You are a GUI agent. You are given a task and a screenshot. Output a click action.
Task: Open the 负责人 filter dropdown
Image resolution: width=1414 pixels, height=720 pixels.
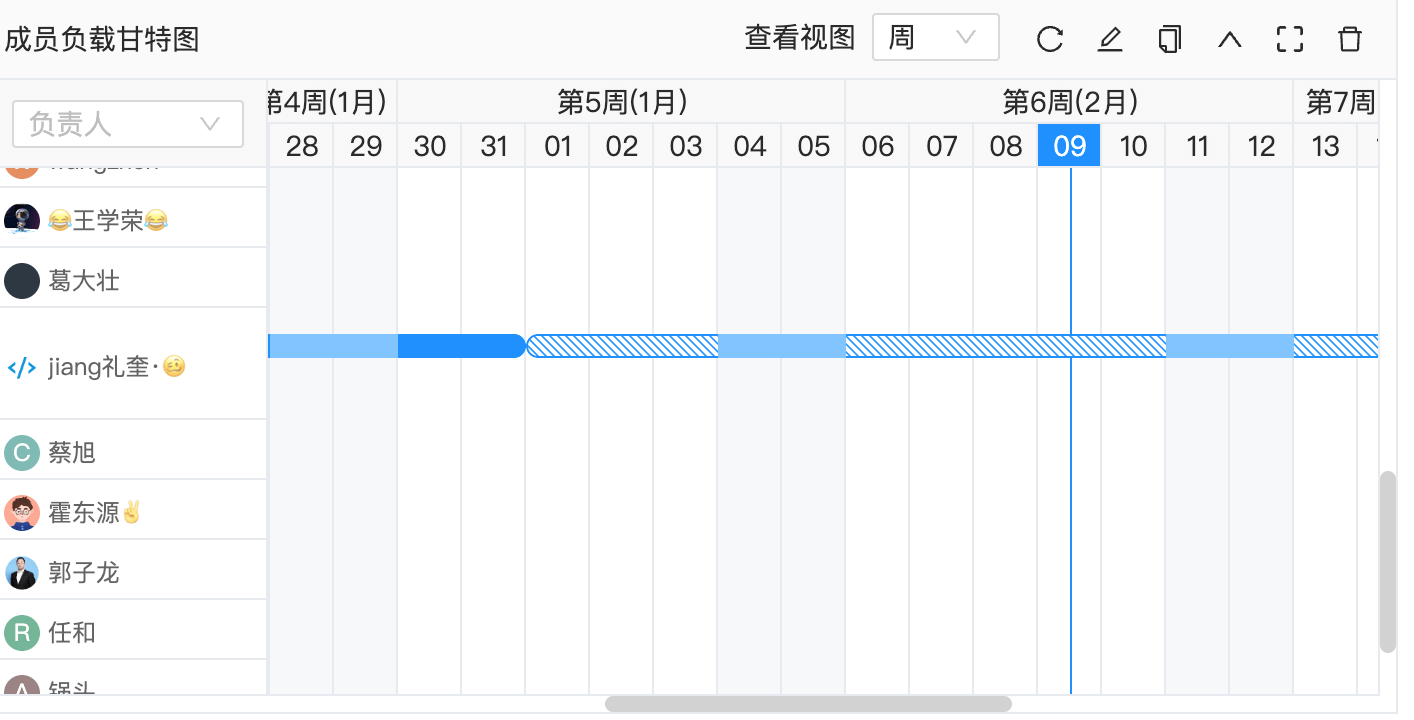coord(127,123)
